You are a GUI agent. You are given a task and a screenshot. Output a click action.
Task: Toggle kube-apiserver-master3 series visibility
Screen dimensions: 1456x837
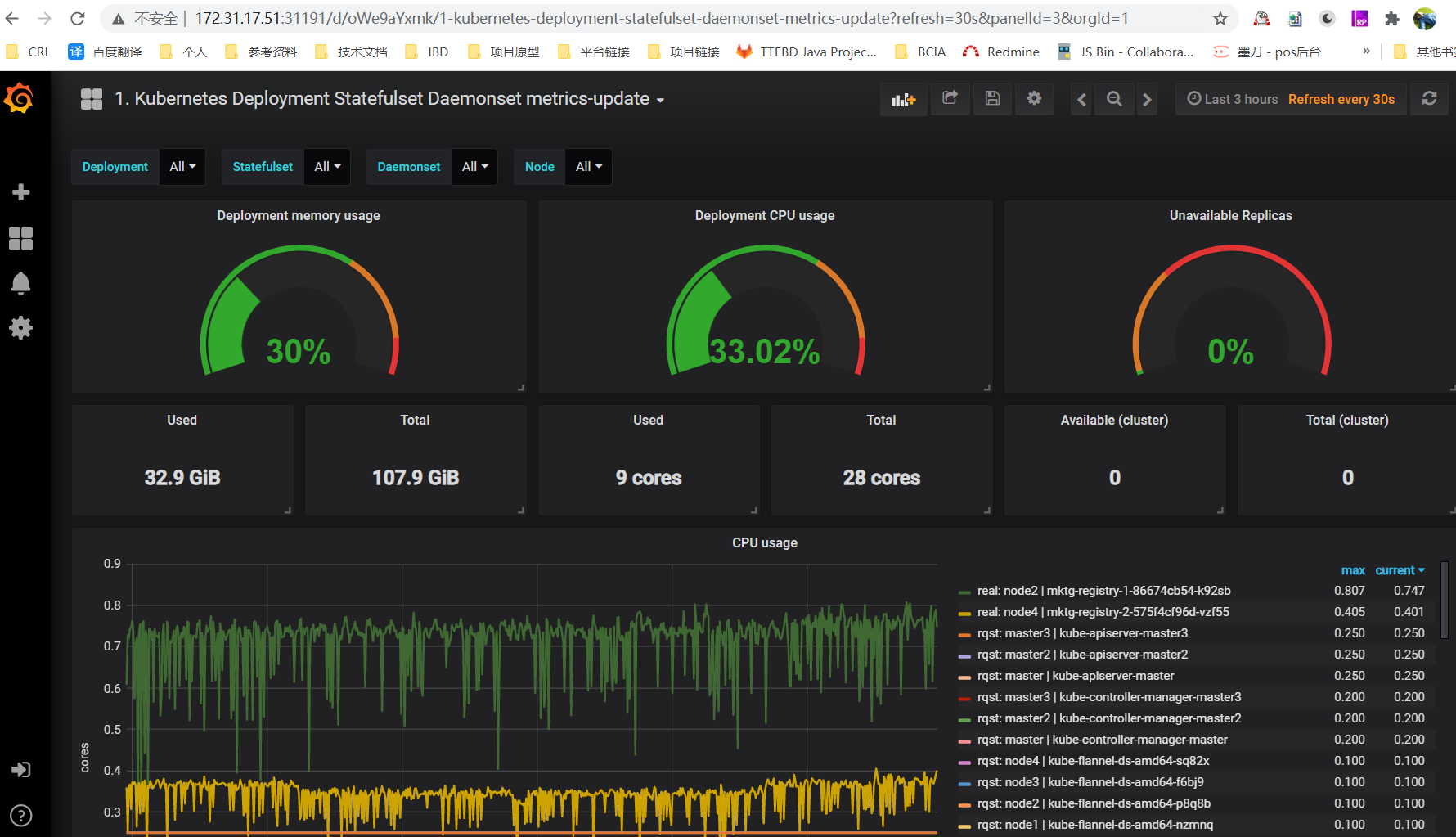click(1082, 632)
